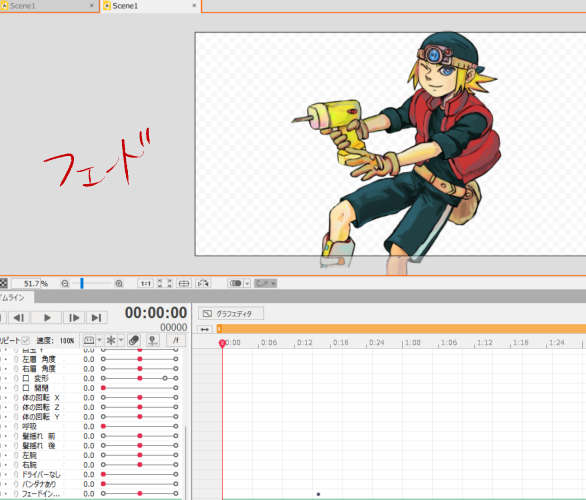Step forward one frame

74,318
